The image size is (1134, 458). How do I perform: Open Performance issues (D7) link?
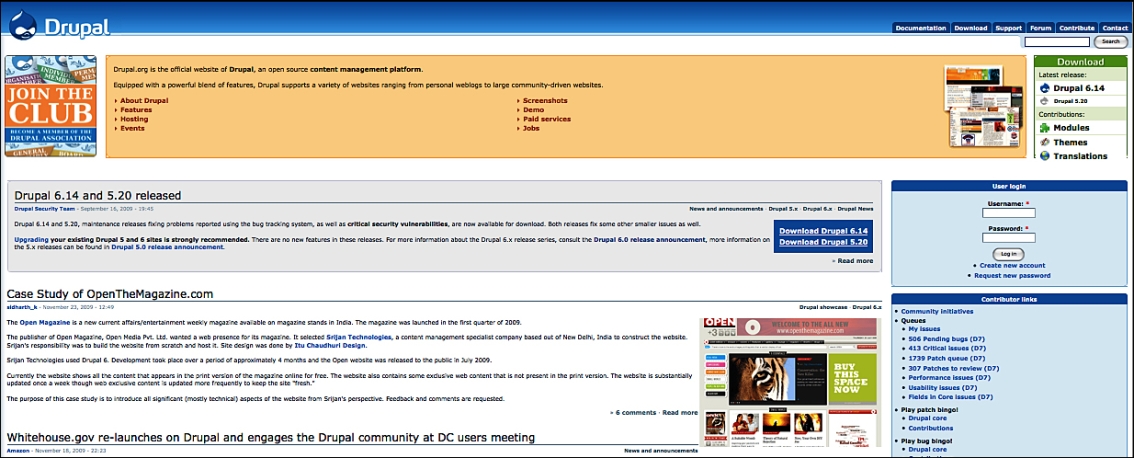click(950, 378)
